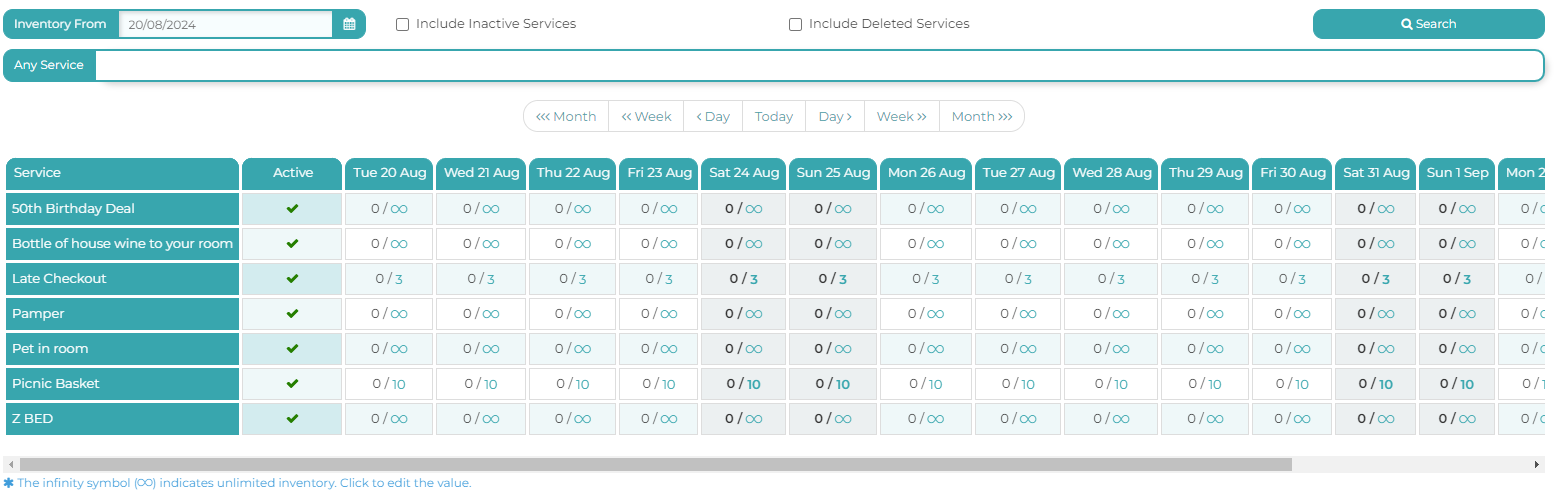Select the Pet in room service row
This screenshot has height=503, width=1555.
122,349
